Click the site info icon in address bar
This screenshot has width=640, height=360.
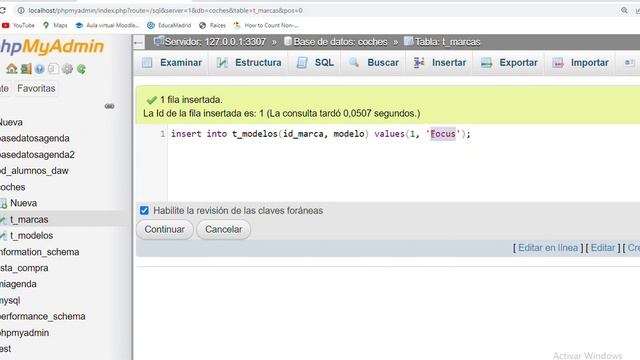(21, 10)
